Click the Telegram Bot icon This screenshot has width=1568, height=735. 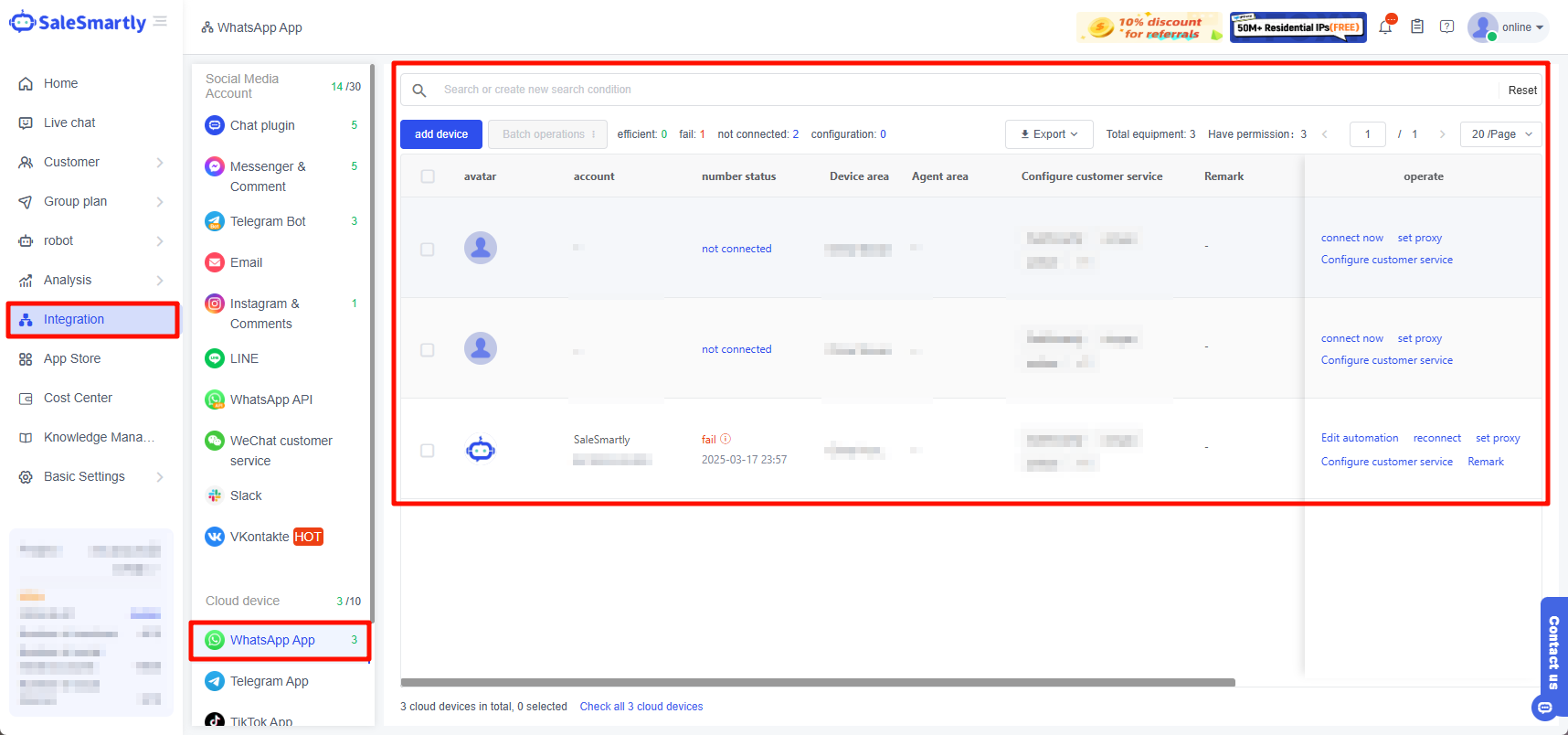click(215, 221)
